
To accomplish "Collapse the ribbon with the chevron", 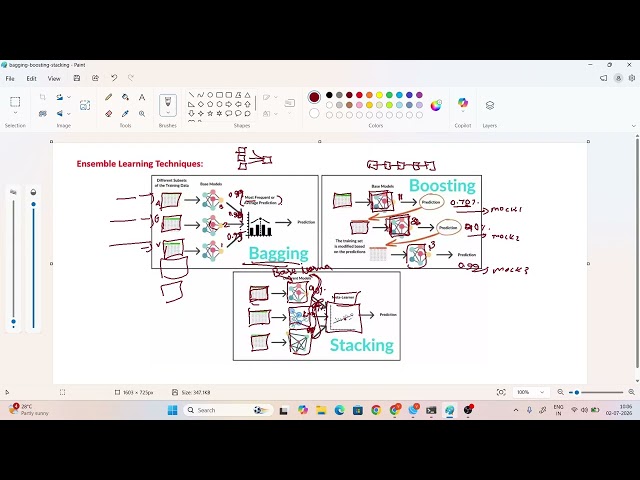I will coord(633,126).
